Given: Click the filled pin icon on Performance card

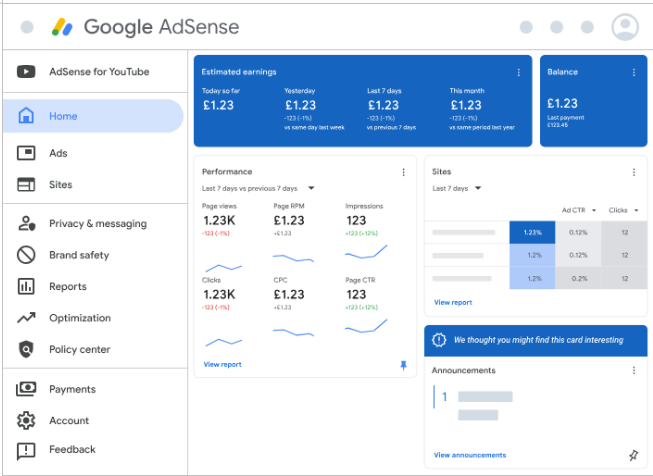Looking at the screenshot, I should [403, 365].
